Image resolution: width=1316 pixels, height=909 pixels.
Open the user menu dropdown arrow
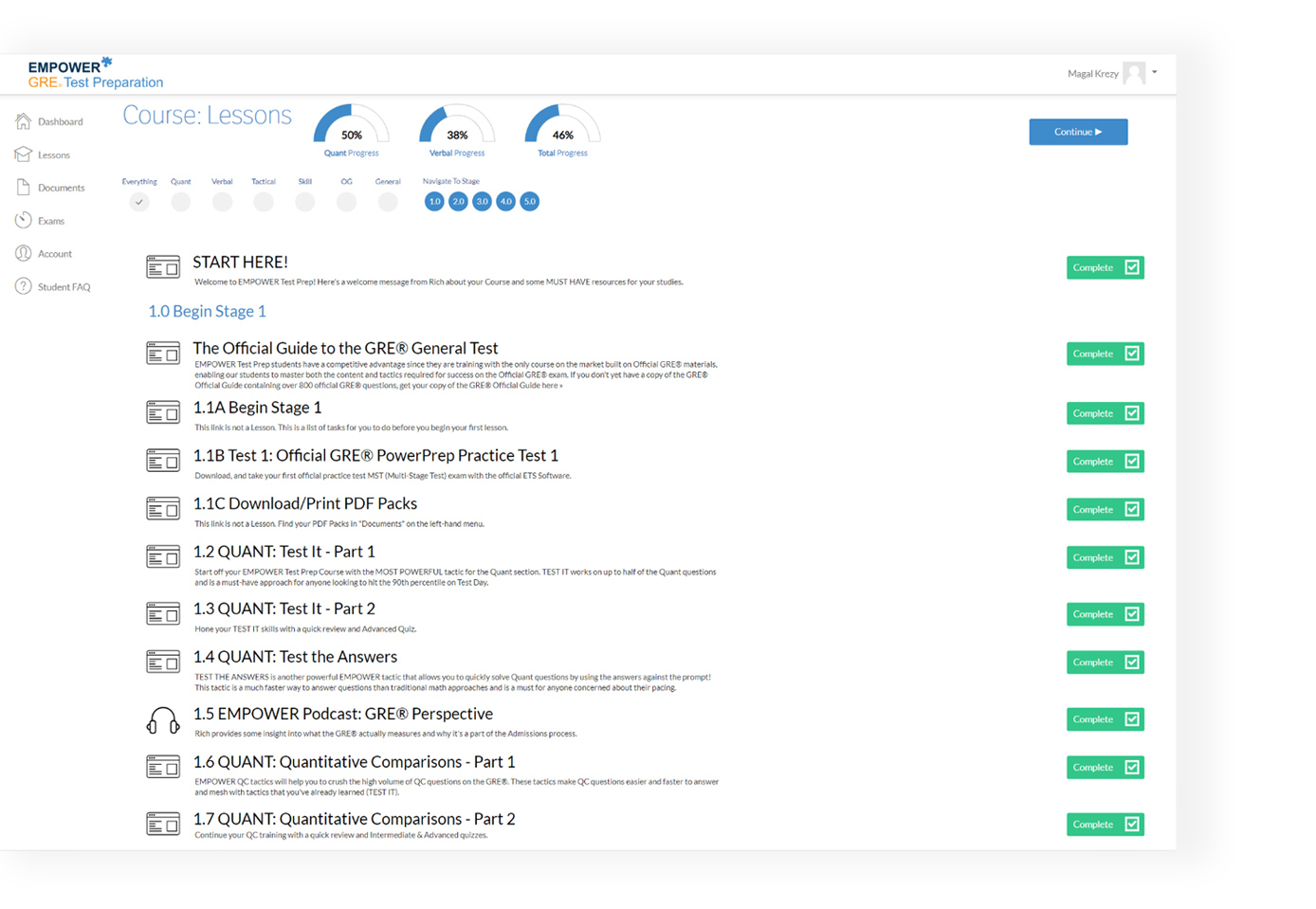1155,72
